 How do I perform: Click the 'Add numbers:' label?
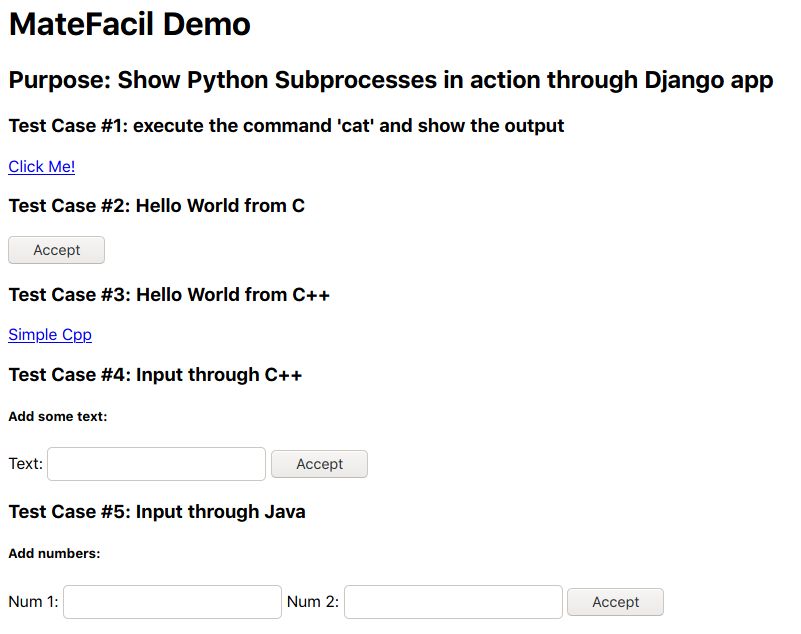click(54, 553)
